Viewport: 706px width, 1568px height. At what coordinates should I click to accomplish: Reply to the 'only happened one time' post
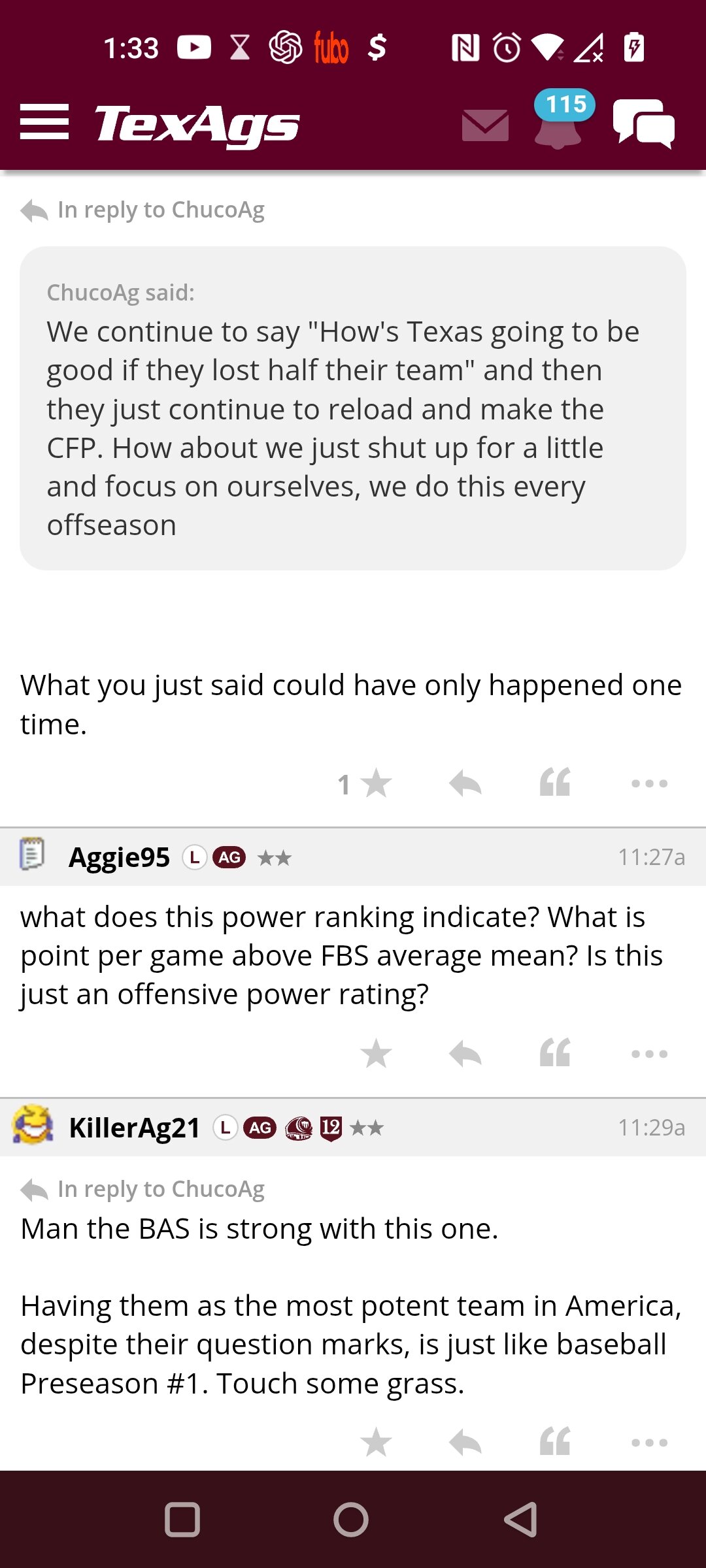click(465, 783)
